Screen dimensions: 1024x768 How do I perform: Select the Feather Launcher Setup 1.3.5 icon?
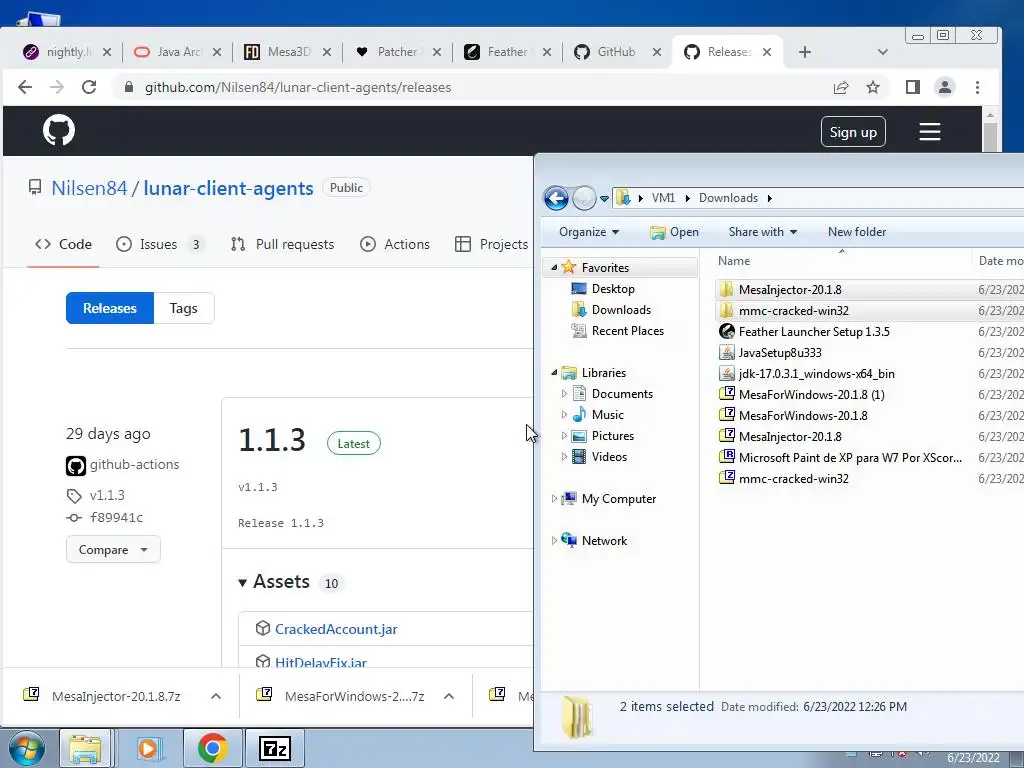coord(726,331)
